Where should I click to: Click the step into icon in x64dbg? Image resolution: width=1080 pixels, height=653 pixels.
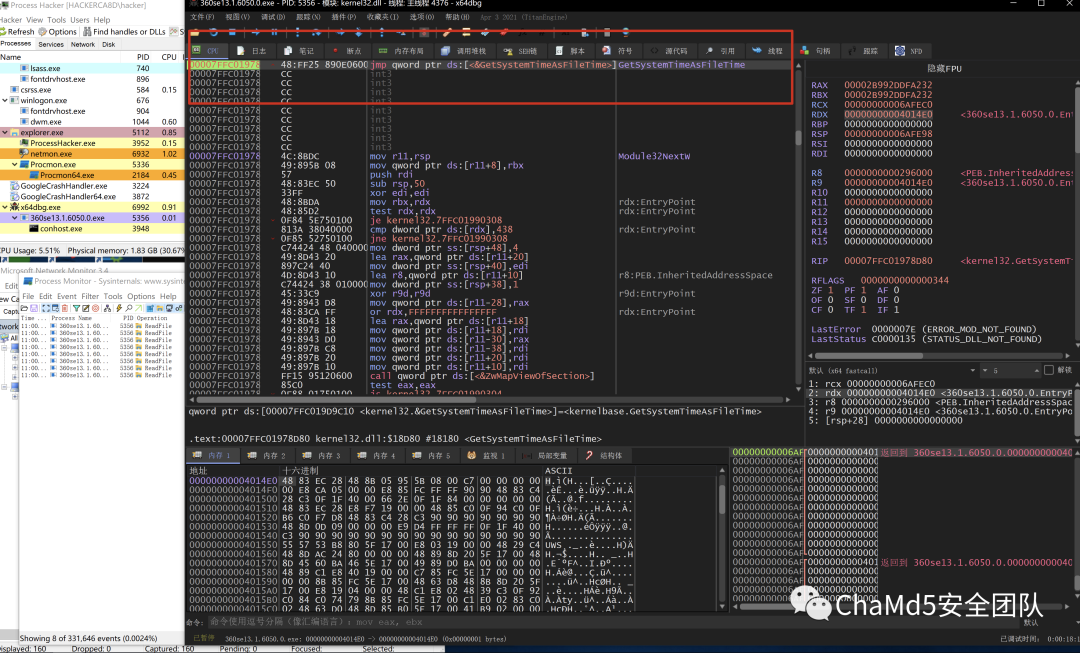(x=298, y=32)
